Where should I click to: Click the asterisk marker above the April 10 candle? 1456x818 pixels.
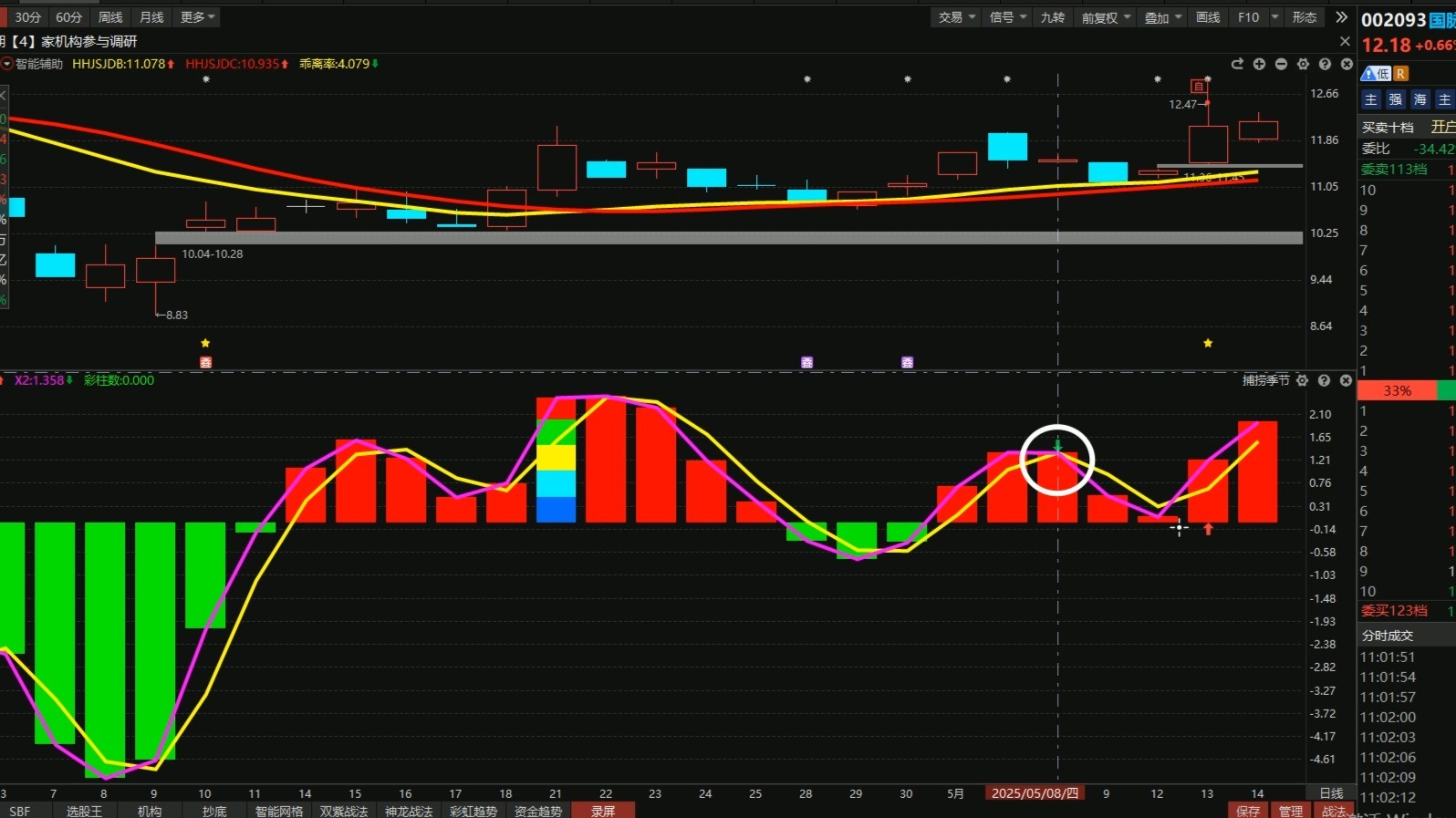[x=206, y=80]
